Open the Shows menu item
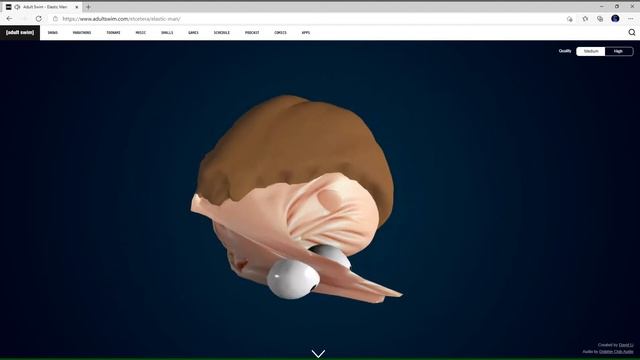Screen dimensions: 640x360 coord(53,33)
